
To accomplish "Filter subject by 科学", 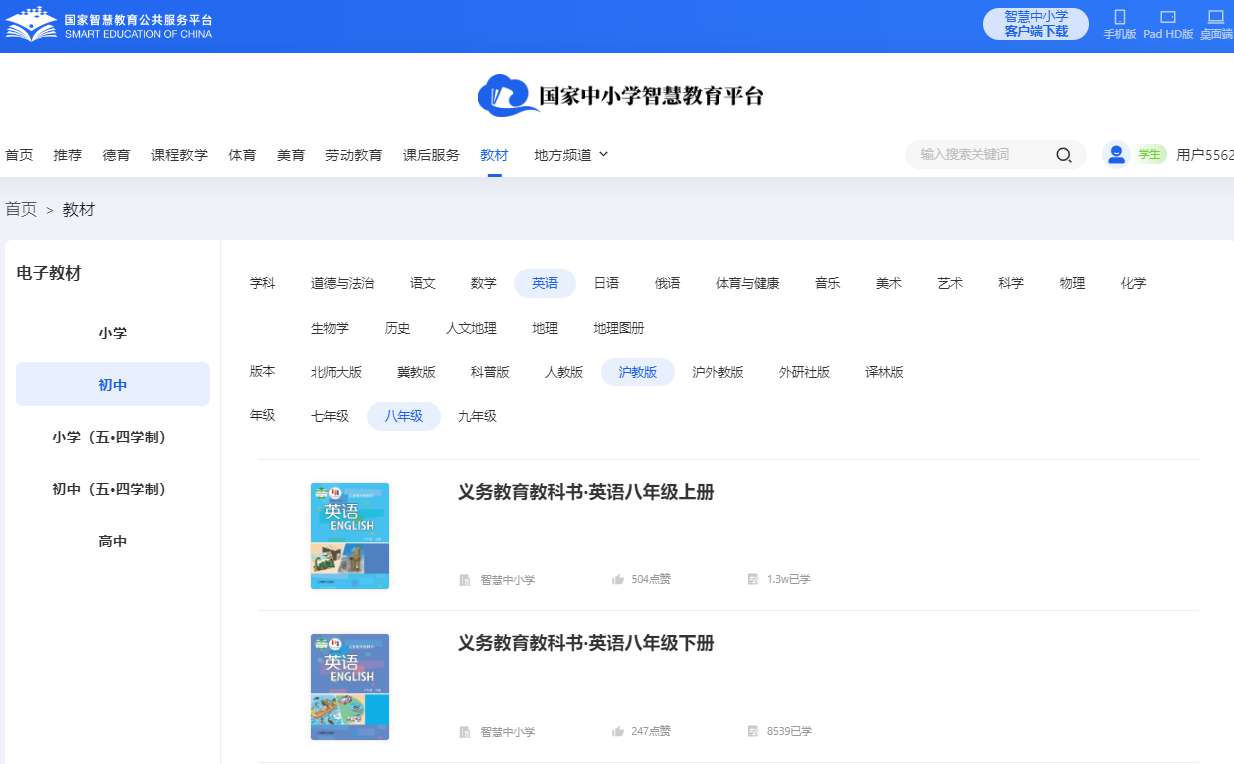I will (1011, 284).
